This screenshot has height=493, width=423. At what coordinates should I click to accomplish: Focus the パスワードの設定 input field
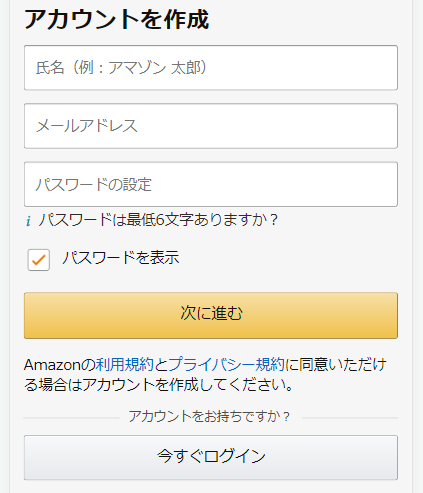point(211,184)
